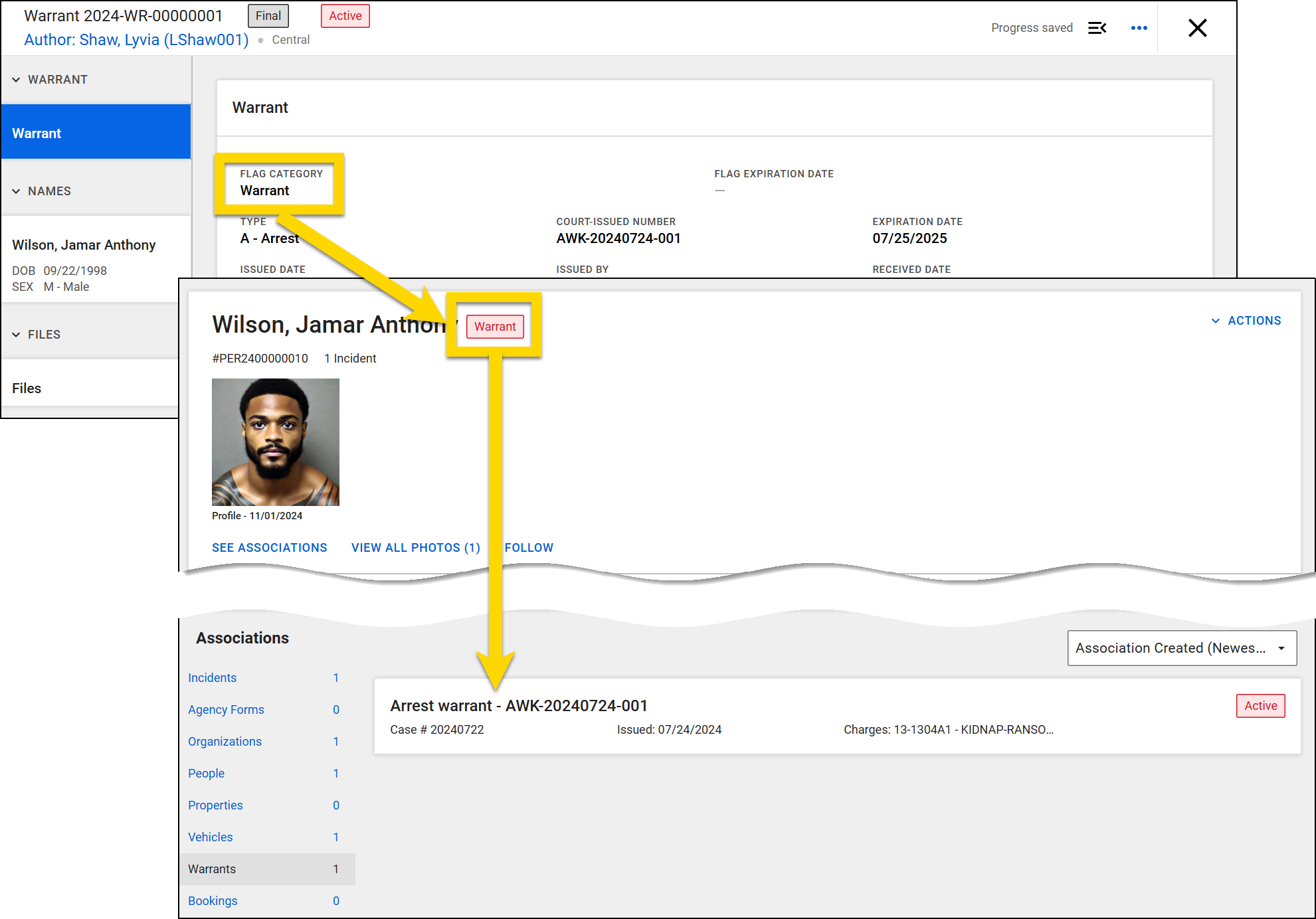View the Warrants association category
The width and height of the screenshot is (1316, 919).
212,869
